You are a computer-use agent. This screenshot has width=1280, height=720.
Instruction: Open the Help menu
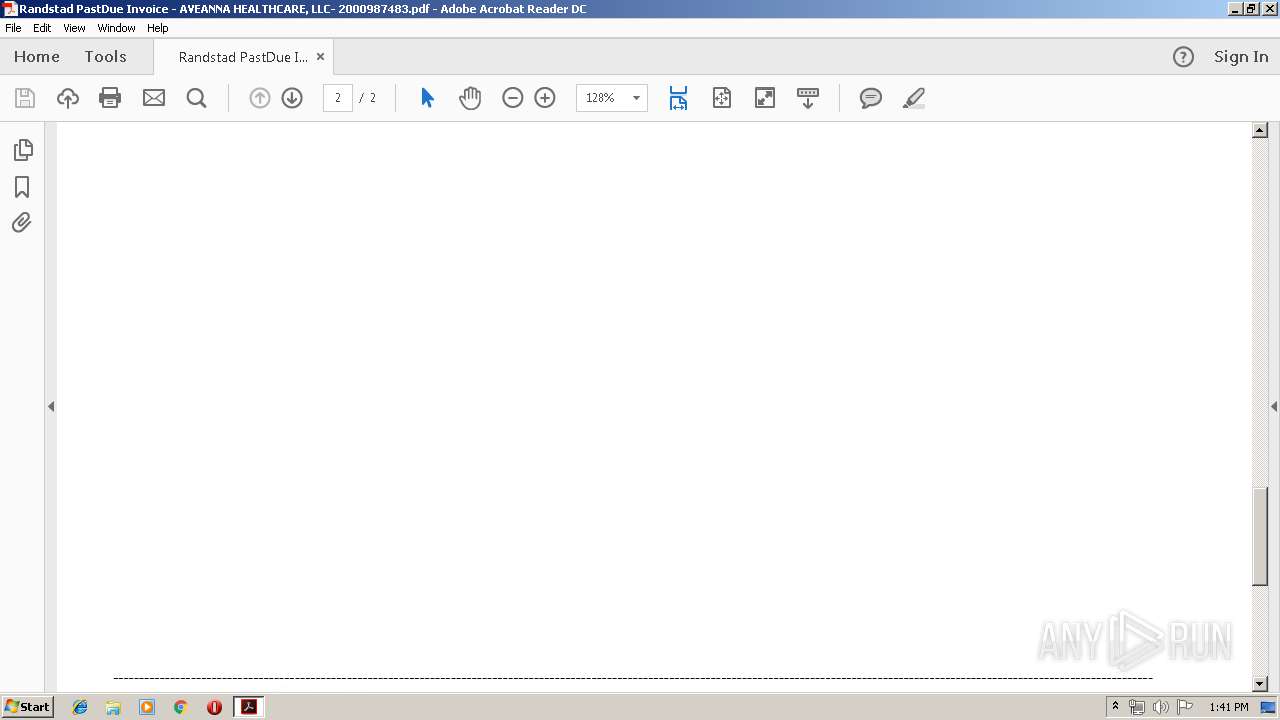point(158,28)
